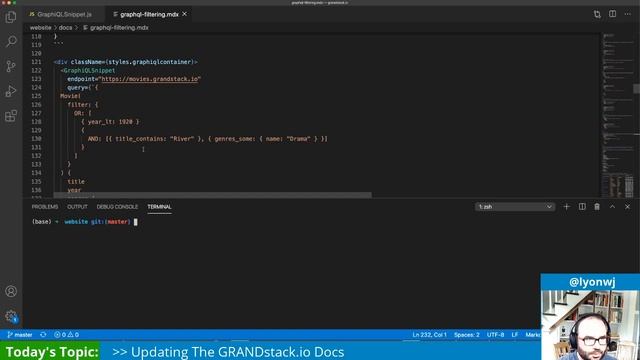Open the Extensions view

[x=11, y=116]
